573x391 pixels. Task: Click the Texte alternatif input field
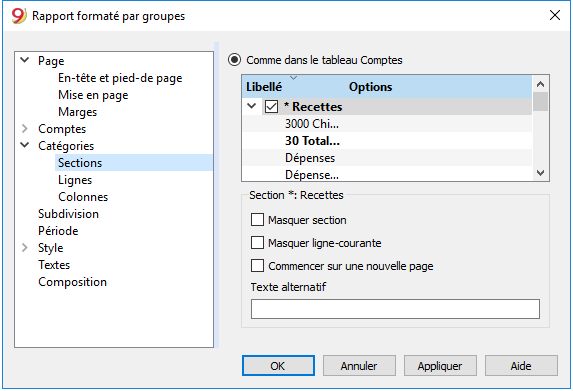pos(395,309)
